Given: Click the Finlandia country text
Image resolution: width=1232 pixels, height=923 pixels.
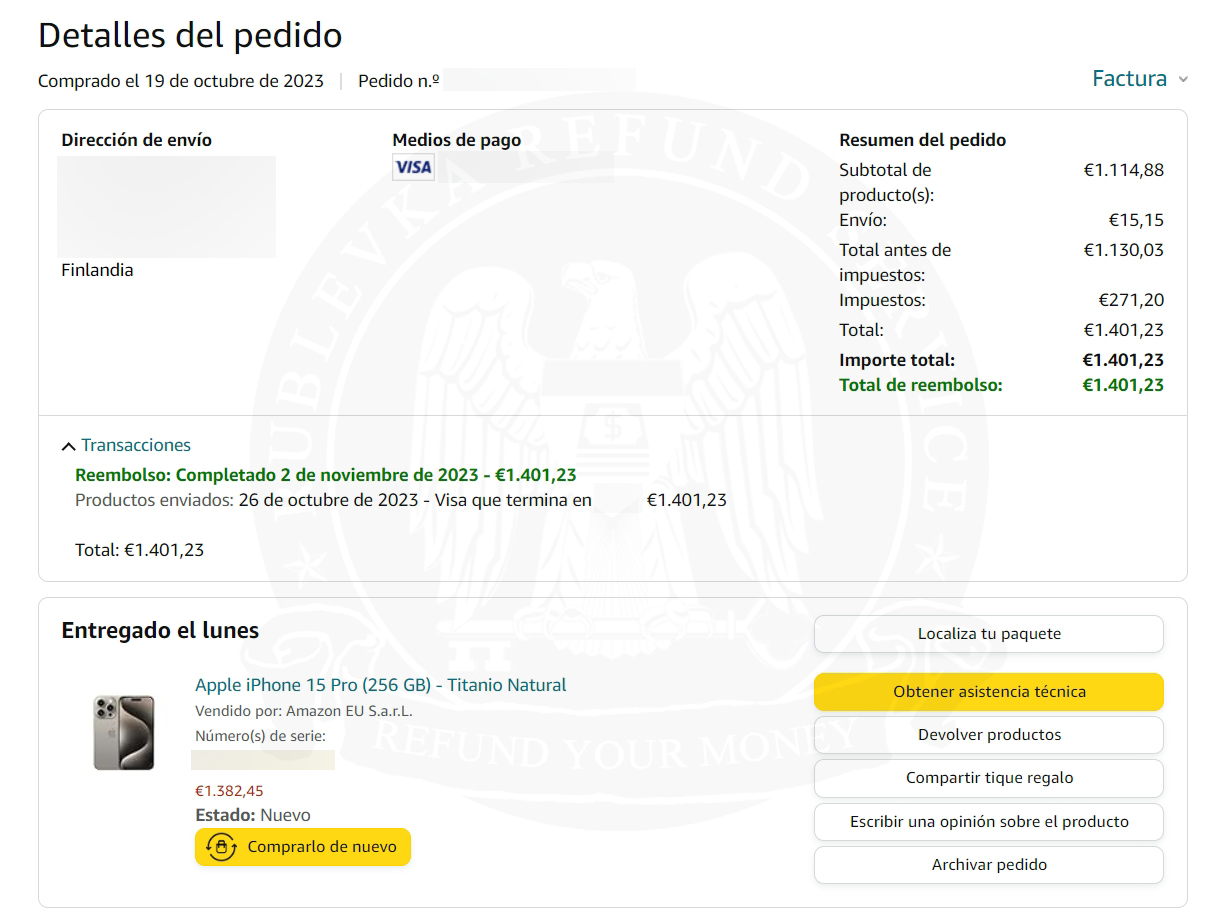Looking at the screenshot, I should (x=97, y=270).
